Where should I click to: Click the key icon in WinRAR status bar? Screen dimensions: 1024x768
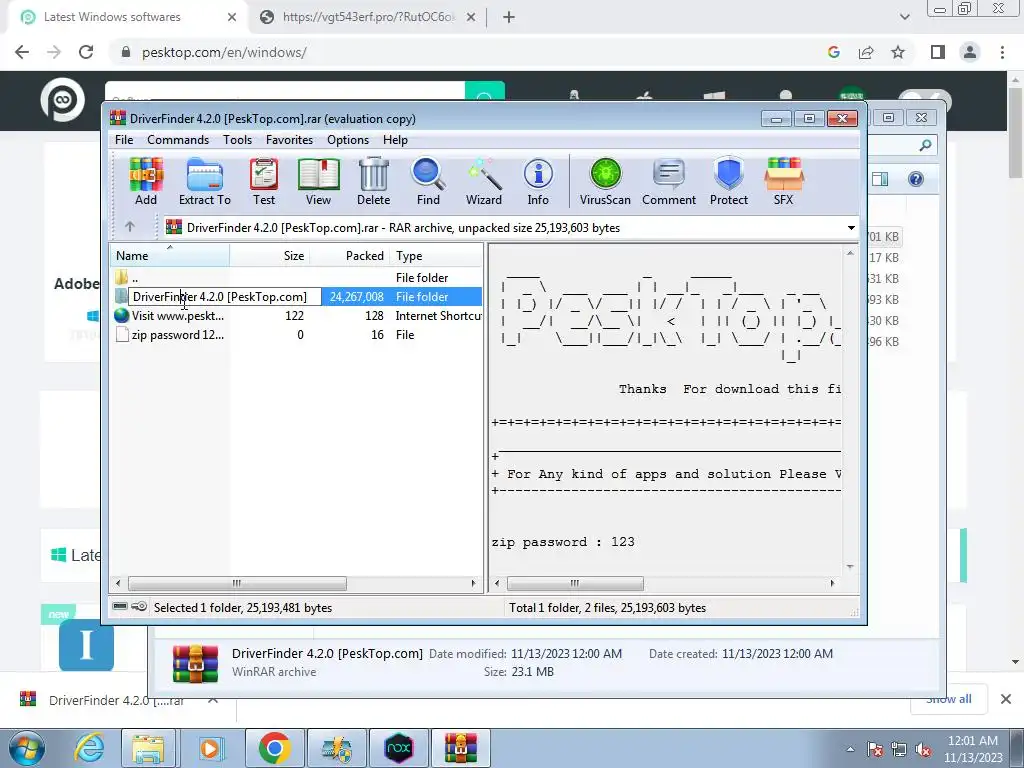139,607
